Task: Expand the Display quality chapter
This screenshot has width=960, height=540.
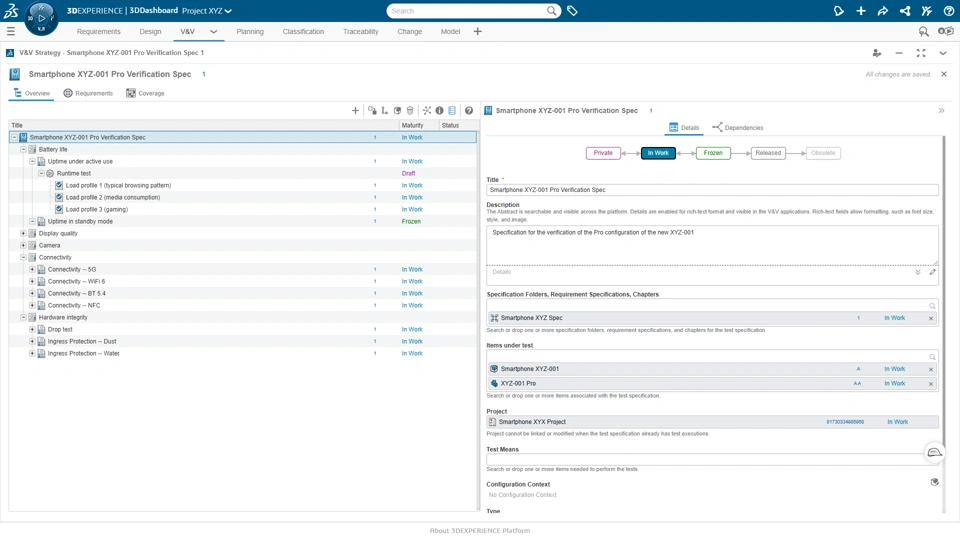Action: click(x=23, y=233)
